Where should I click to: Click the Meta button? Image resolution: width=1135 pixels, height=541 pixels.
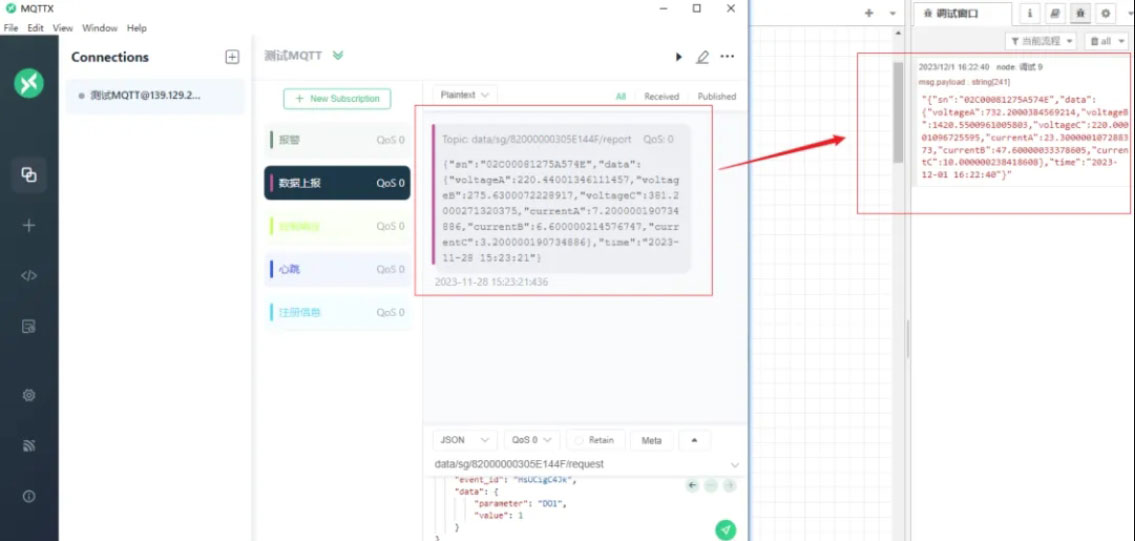coord(651,440)
